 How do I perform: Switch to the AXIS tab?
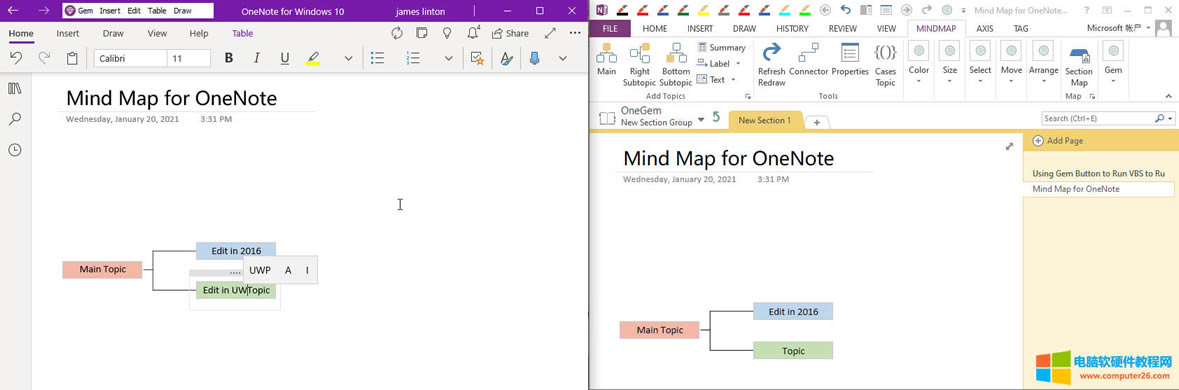[985, 29]
